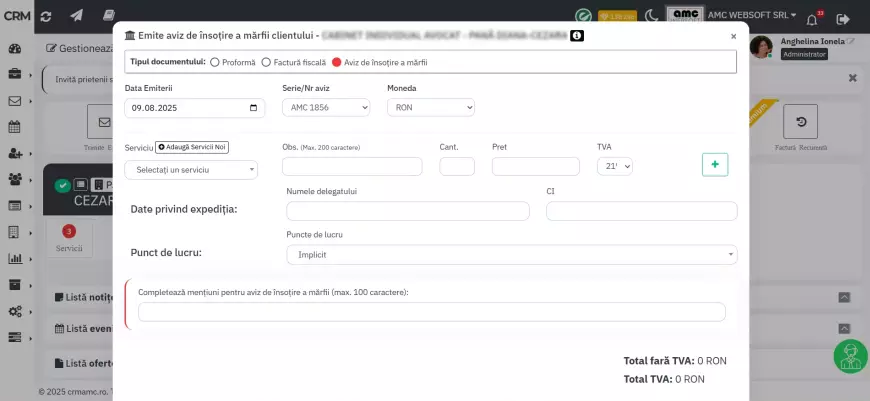Close the aviz dialog with the X

[733, 36]
